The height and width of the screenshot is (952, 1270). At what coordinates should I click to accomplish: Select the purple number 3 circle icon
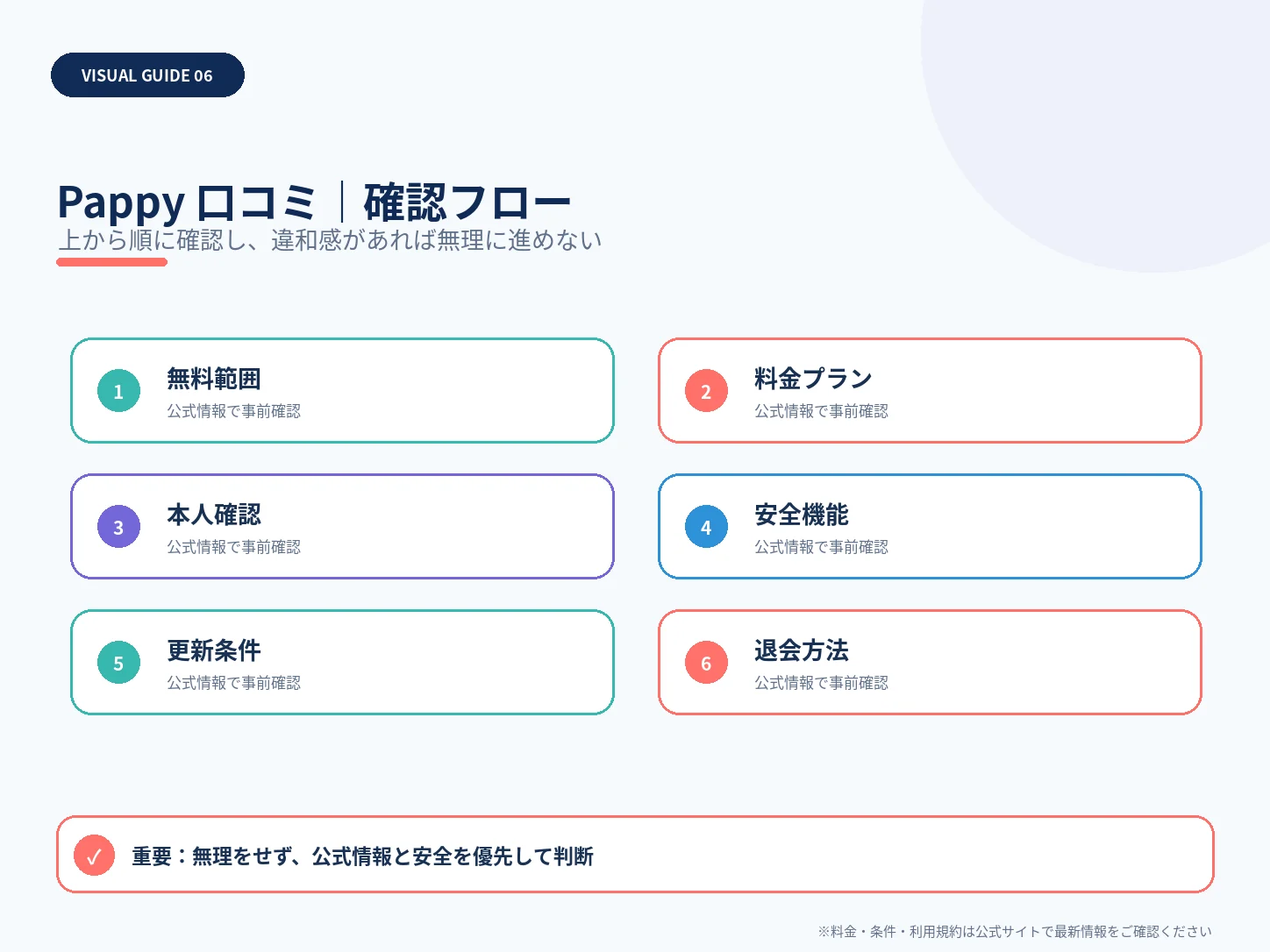[118, 527]
